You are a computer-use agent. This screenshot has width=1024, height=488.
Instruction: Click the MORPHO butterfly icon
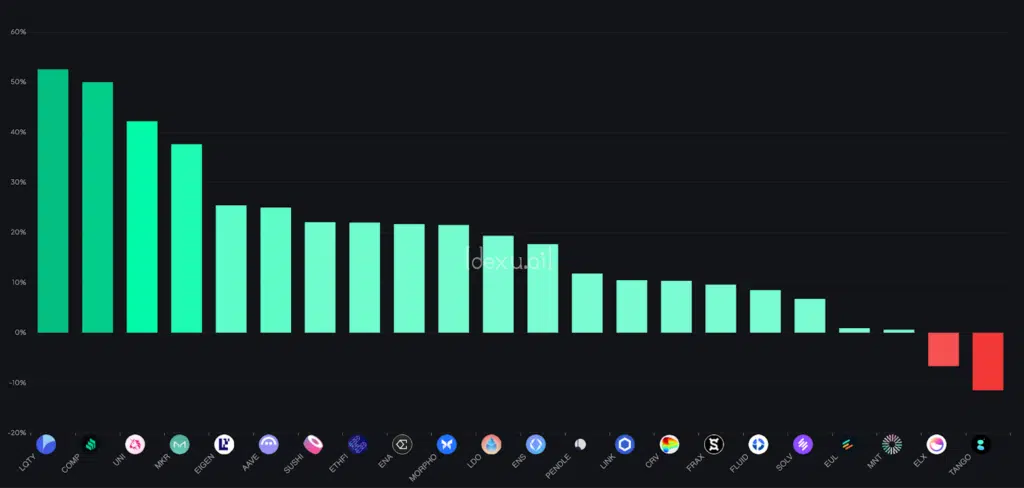(447, 444)
